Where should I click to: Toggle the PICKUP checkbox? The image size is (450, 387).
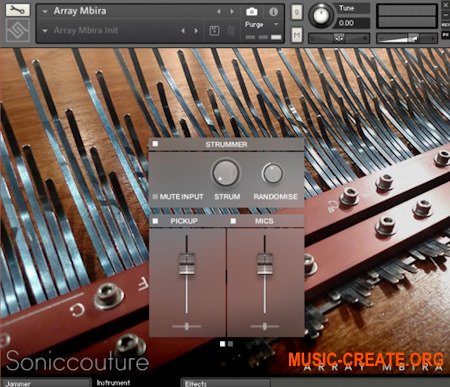click(x=155, y=221)
